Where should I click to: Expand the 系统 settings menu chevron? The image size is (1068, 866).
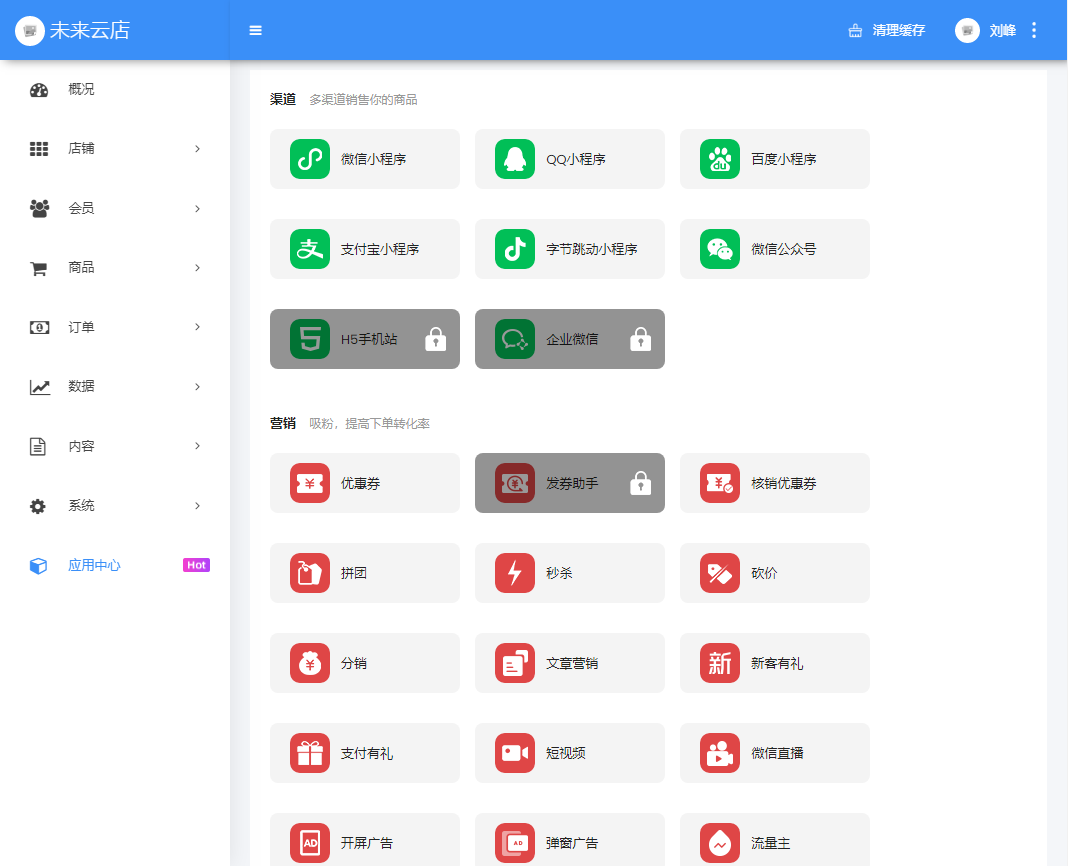(197, 506)
